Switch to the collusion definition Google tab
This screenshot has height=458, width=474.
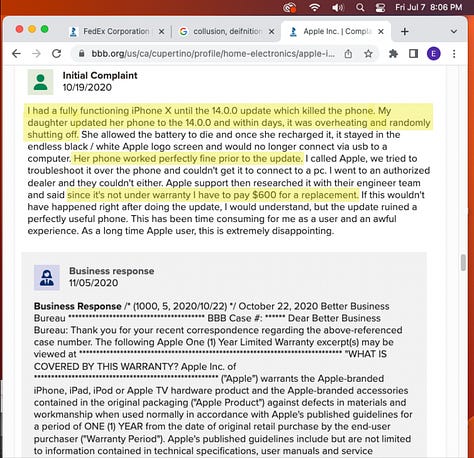coord(227,31)
